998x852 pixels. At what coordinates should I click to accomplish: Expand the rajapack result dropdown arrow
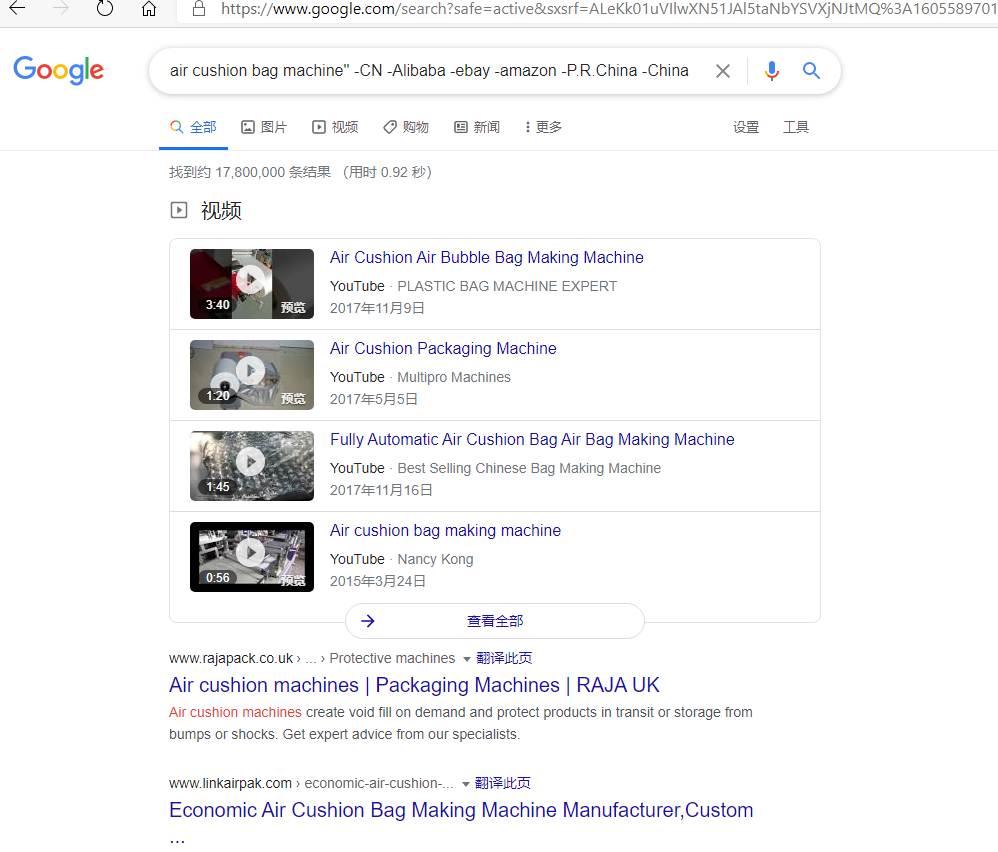467,659
